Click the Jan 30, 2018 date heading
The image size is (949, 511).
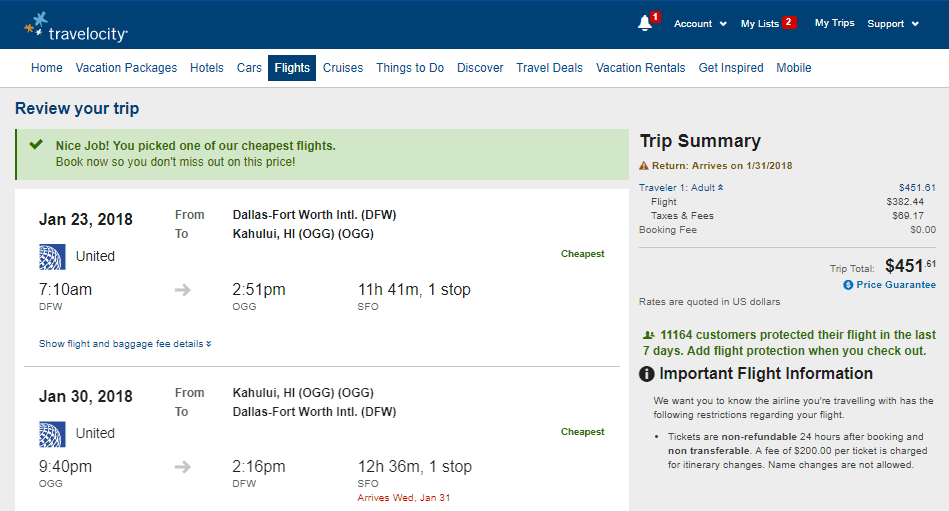point(86,397)
